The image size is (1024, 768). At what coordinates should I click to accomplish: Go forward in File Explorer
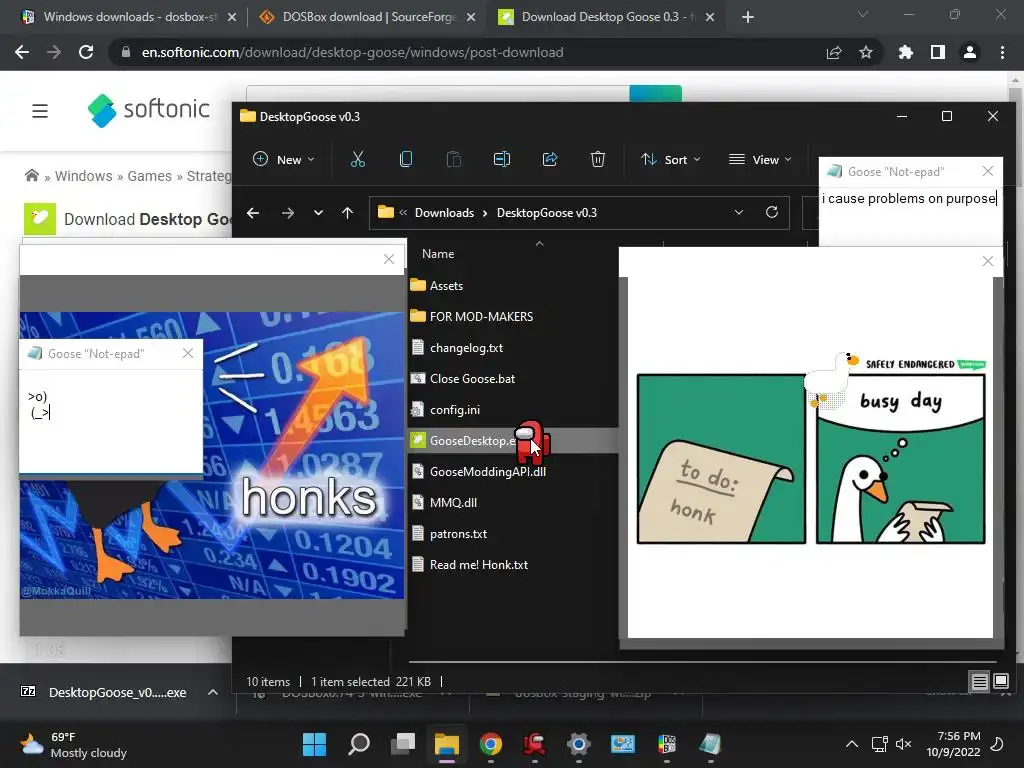point(287,213)
